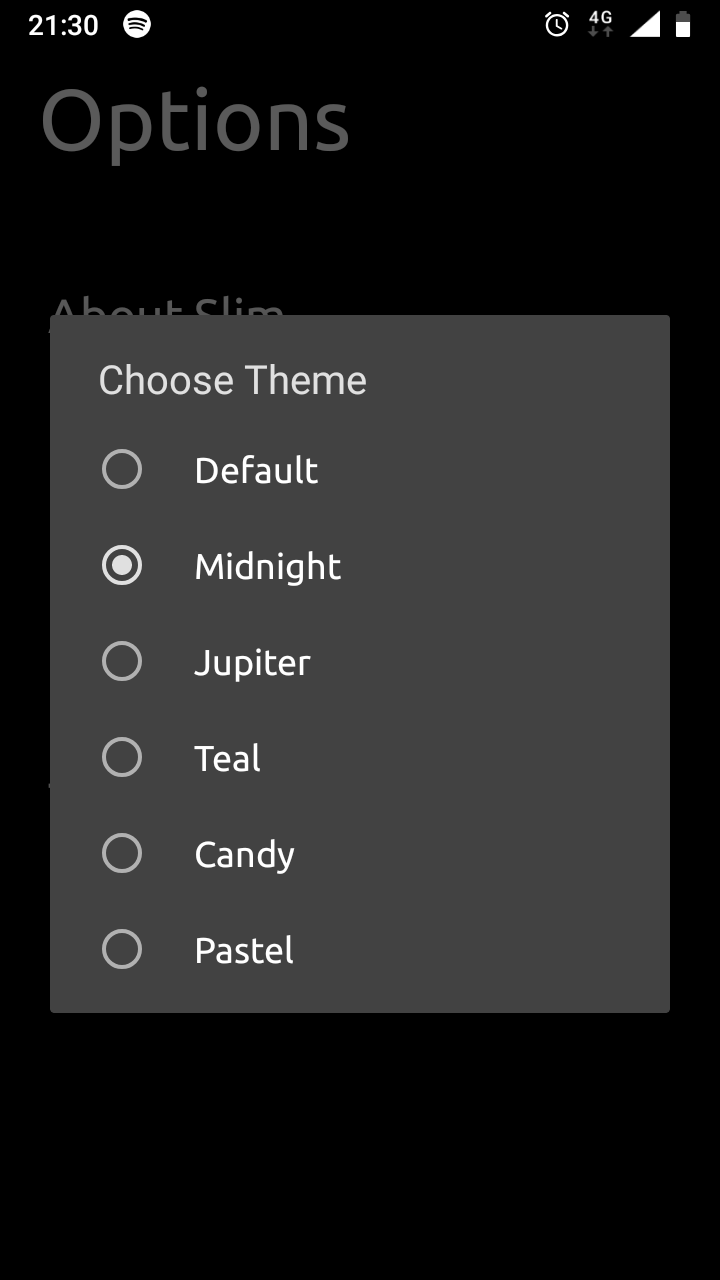720x1280 pixels.
Task: Switch to the Pastel radio button
Action: [122, 950]
